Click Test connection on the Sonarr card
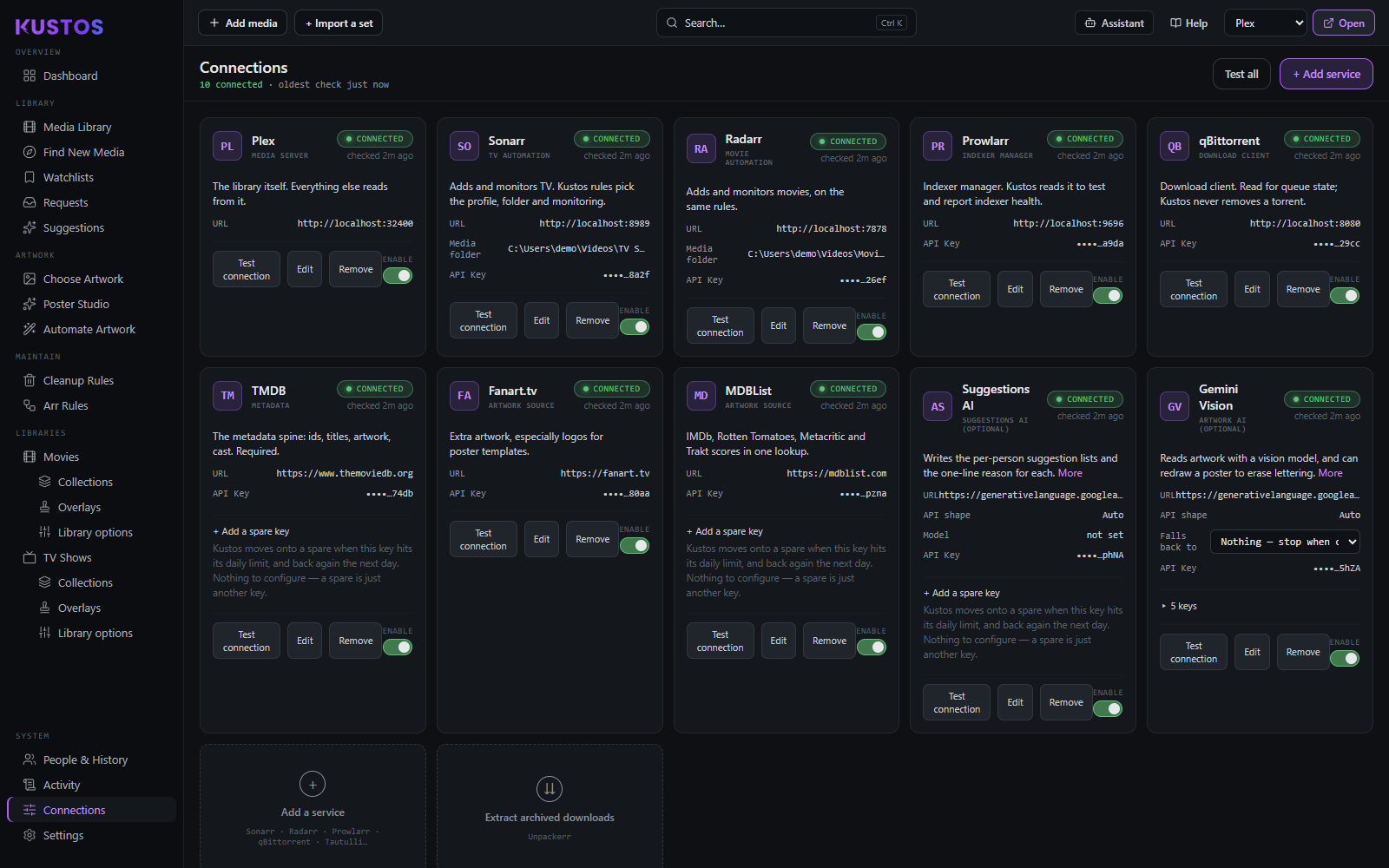This screenshot has width=1389, height=868. pos(484,320)
